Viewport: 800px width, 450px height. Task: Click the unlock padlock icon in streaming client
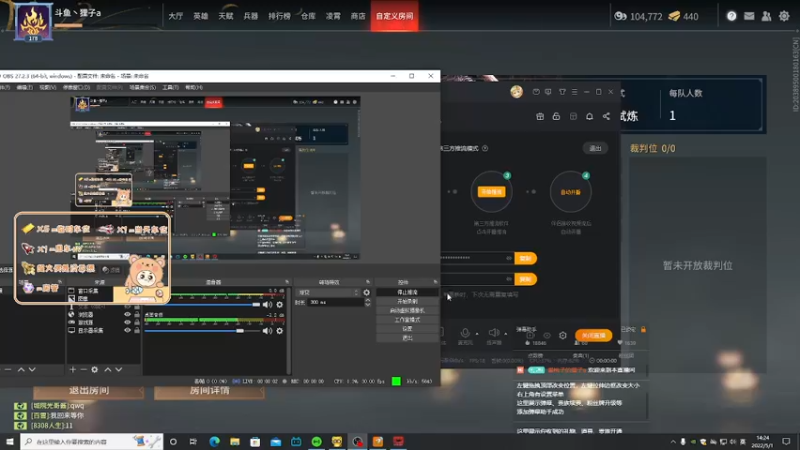tap(556, 116)
